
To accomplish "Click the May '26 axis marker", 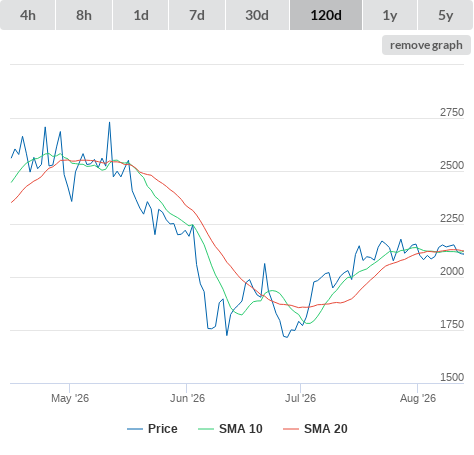I will click(70, 398).
